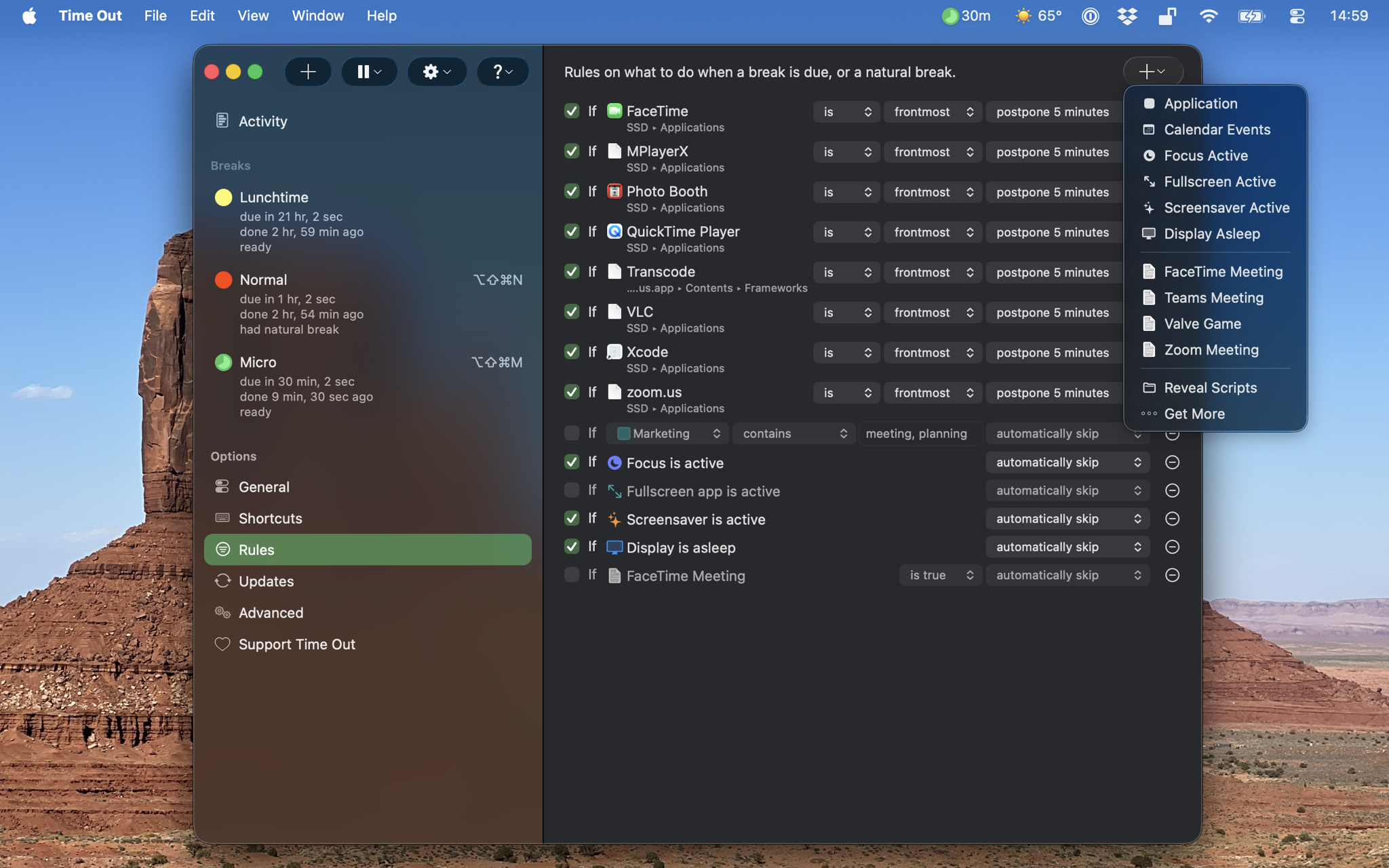Open General options in sidebar
Screen dimensions: 1389x868
pos(368,487)
